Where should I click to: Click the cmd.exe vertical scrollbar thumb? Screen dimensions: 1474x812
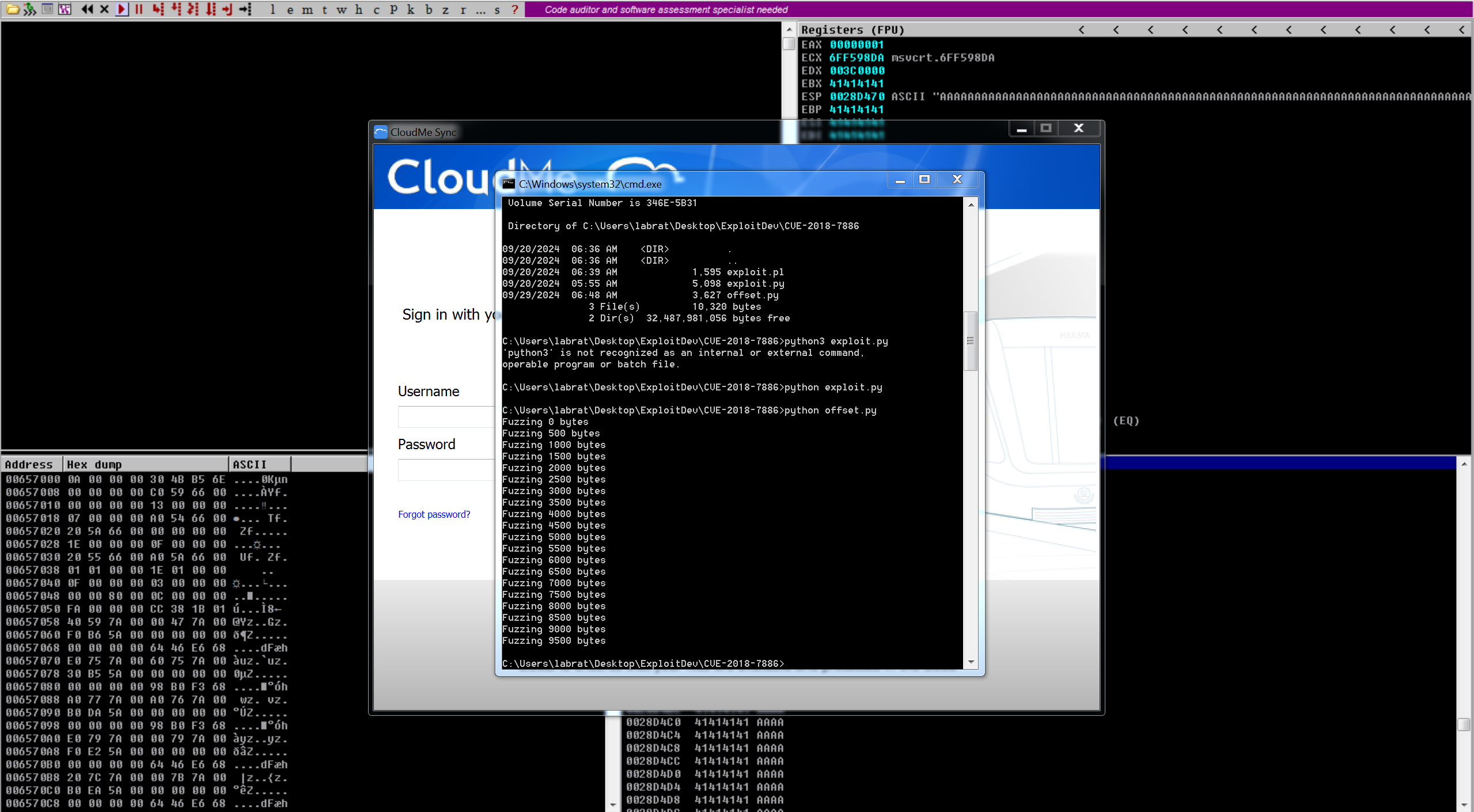click(x=970, y=341)
